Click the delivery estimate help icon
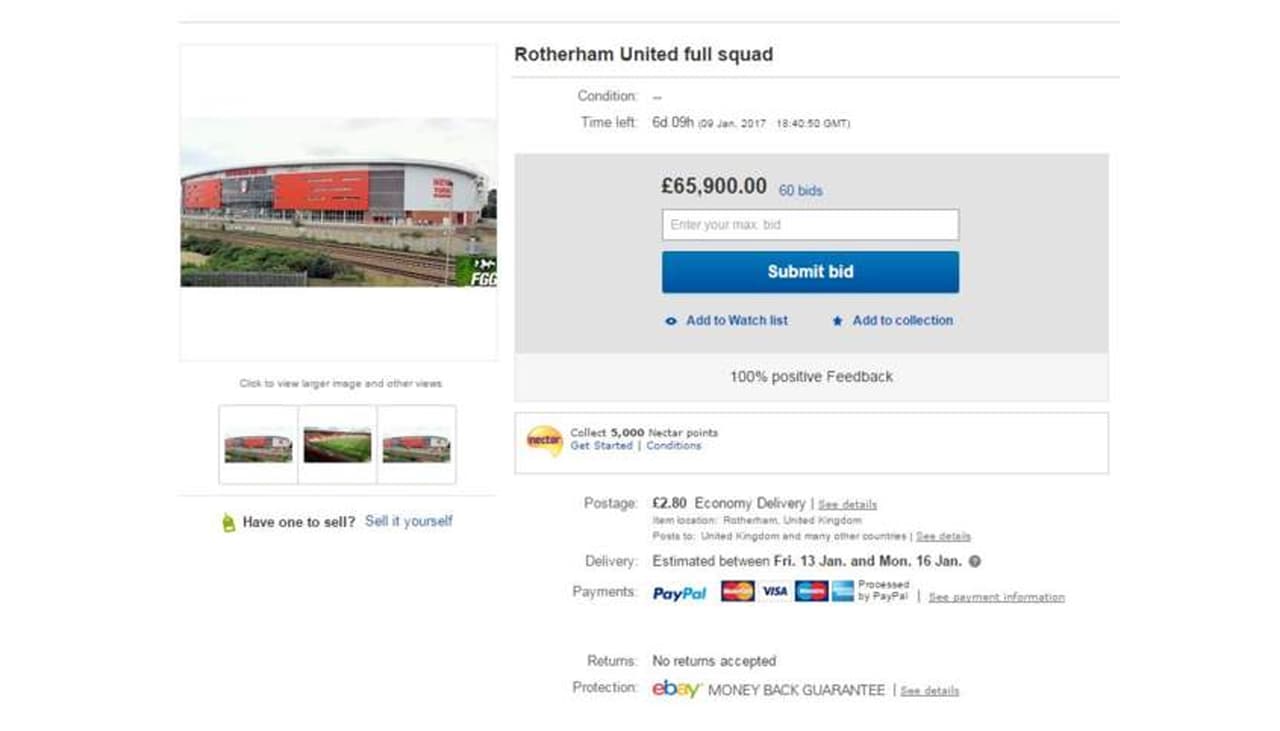 click(975, 562)
